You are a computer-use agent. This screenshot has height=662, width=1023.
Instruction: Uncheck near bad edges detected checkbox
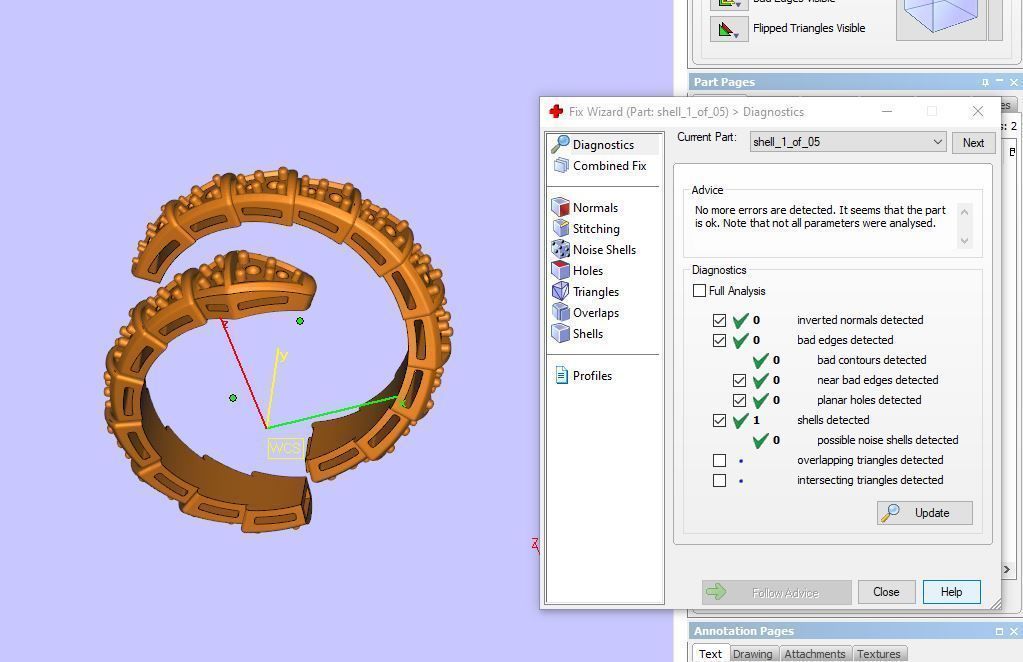[x=739, y=380]
